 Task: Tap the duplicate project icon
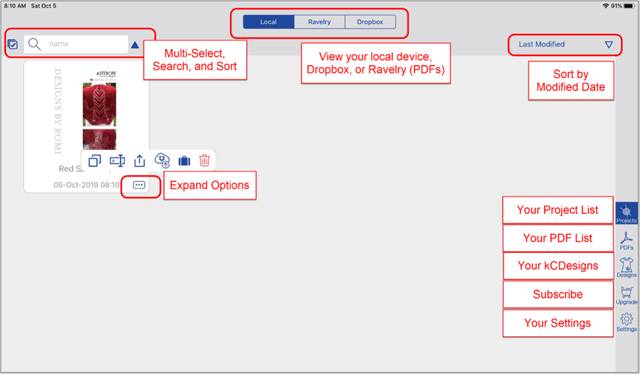pyautogui.click(x=95, y=161)
